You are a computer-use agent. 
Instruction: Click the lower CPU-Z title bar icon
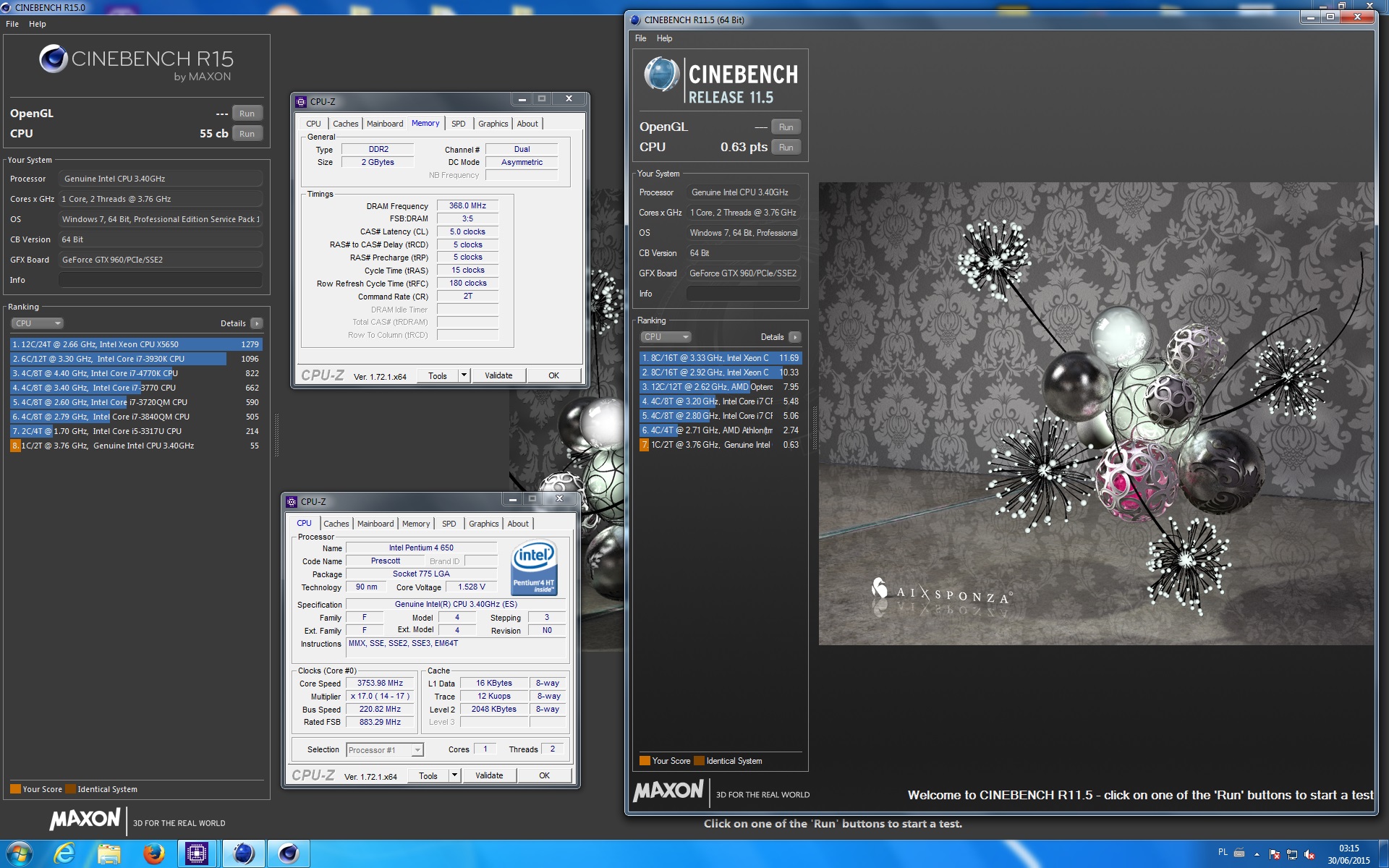[292, 501]
